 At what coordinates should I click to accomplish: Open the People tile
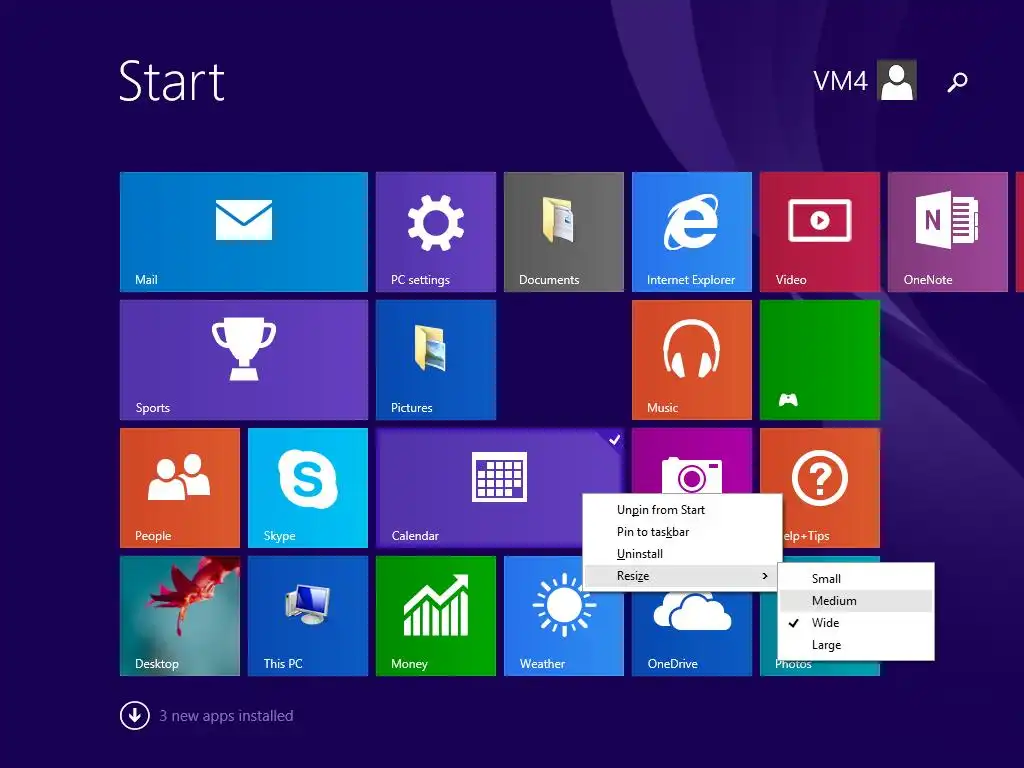(180, 488)
